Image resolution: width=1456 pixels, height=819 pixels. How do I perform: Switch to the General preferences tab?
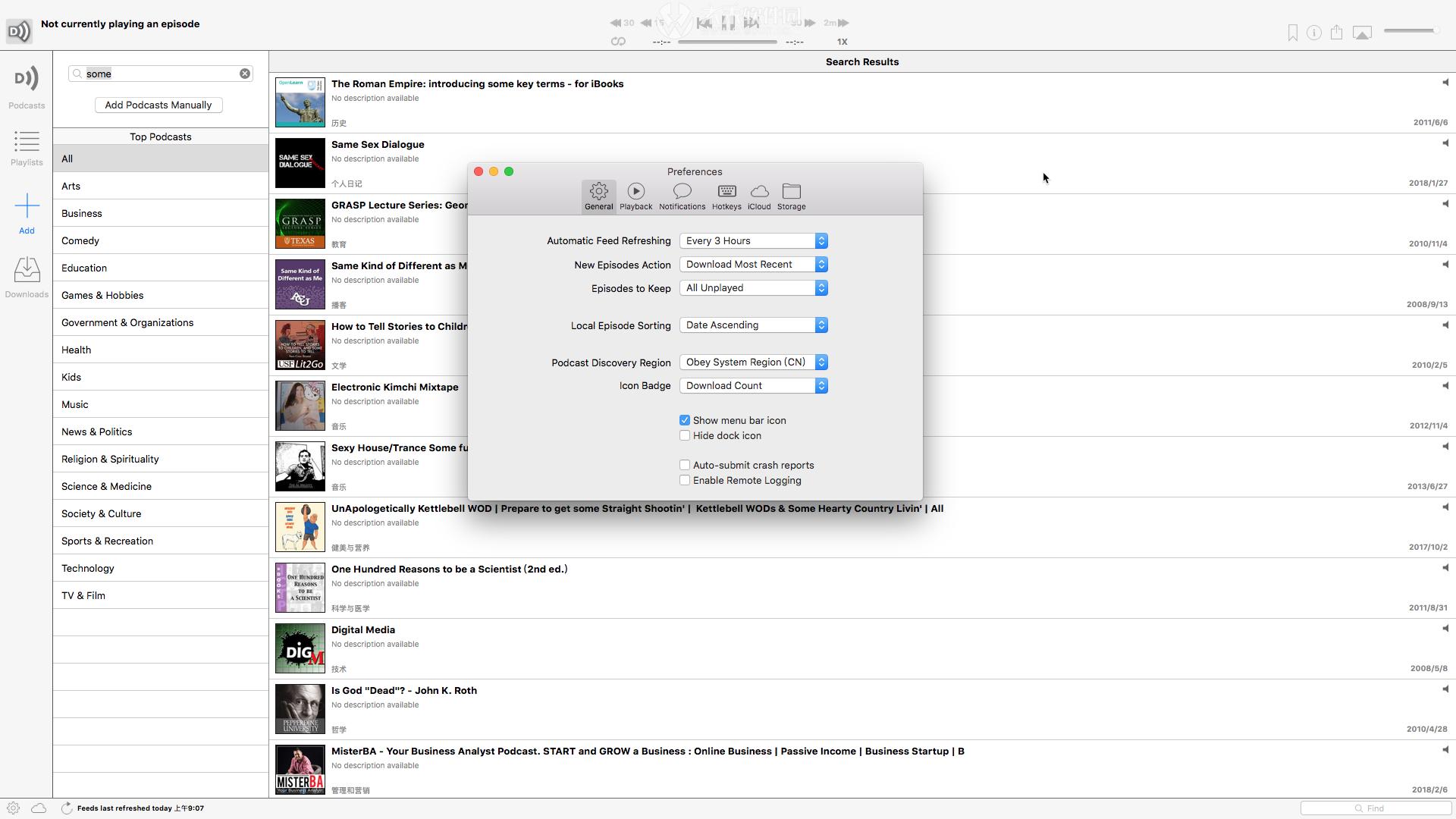point(598,196)
